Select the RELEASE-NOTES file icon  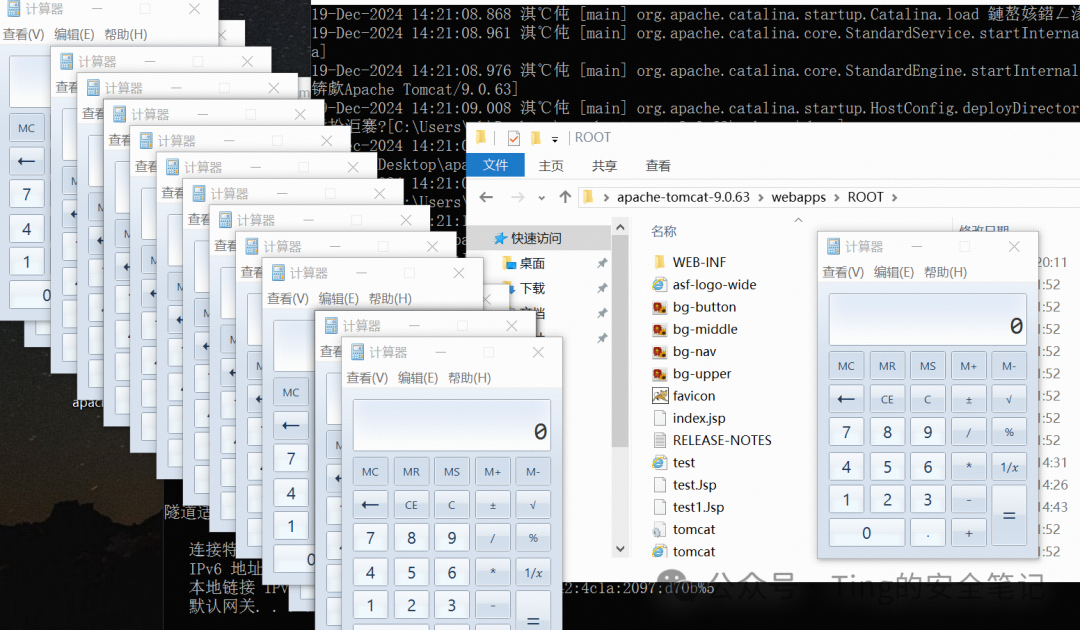point(660,440)
